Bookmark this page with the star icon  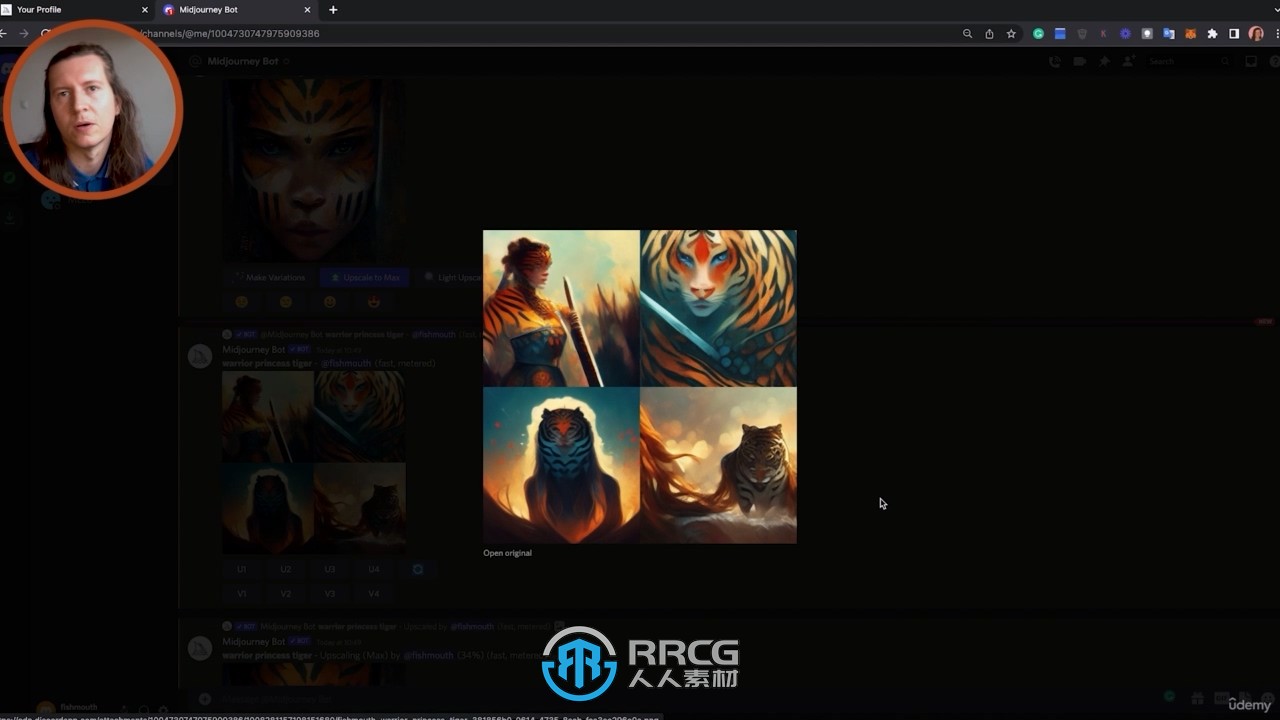[1011, 33]
